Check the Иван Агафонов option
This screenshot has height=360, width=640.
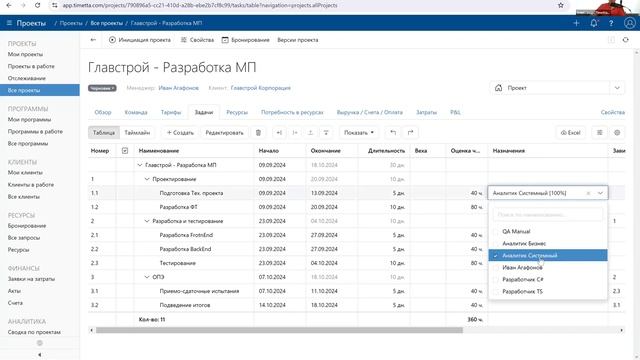click(x=496, y=268)
